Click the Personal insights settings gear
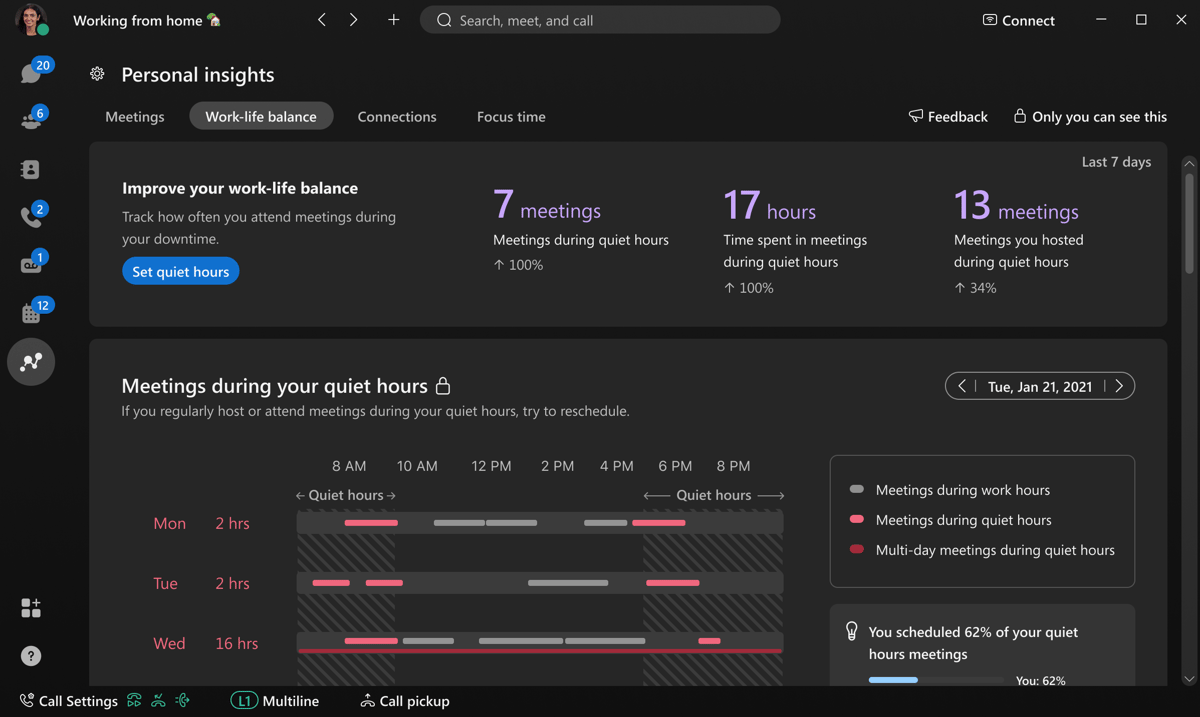This screenshot has height=717, width=1200. (x=97, y=74)
